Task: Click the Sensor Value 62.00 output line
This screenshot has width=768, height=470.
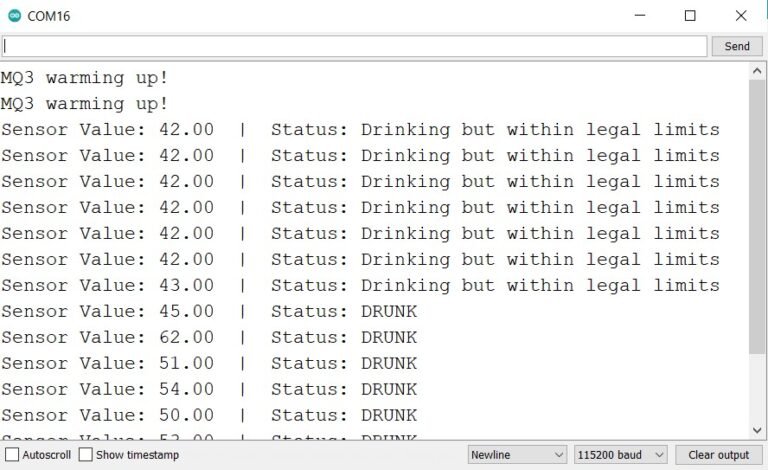Action: [x=209, y=337]
